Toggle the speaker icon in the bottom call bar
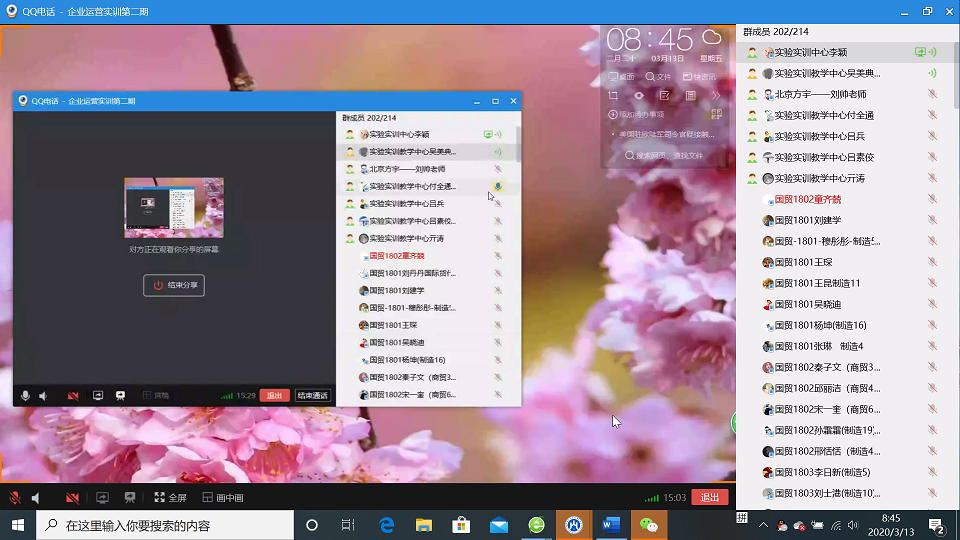The width and height of the screenshot is (960, 540). tap(36, 497)
